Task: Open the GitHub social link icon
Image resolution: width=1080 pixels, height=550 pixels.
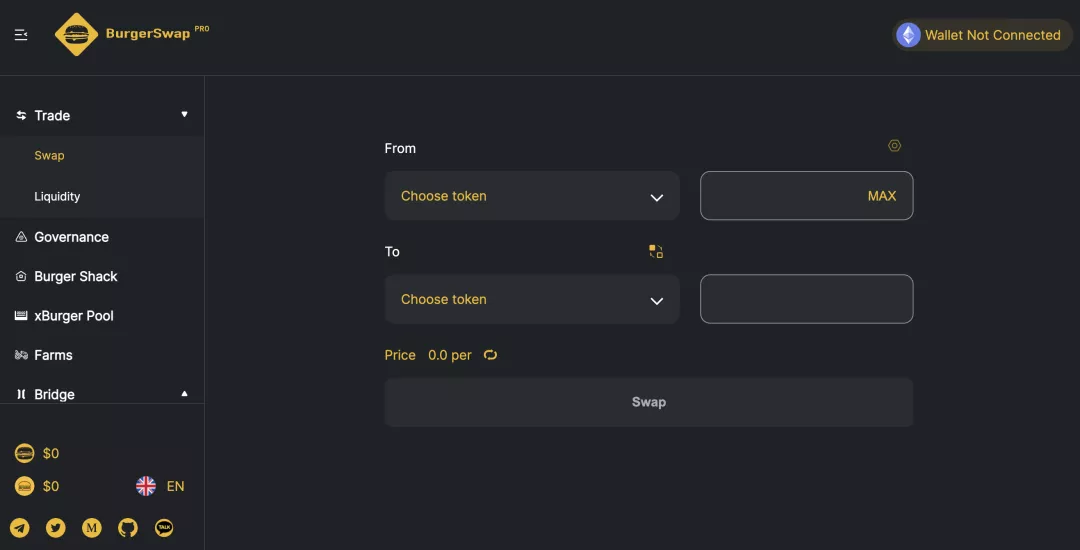Action: (128, 528)
